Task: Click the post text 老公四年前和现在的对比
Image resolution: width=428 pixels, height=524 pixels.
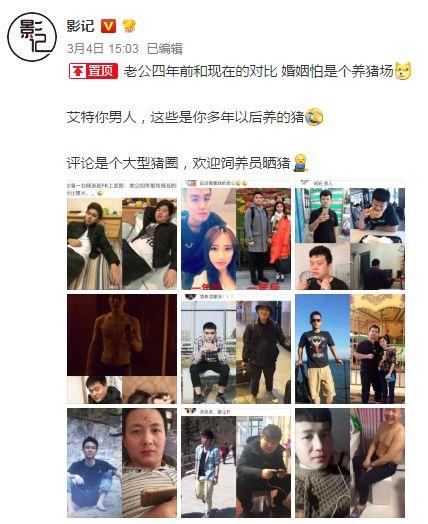Action: click(x=200, y=71)
